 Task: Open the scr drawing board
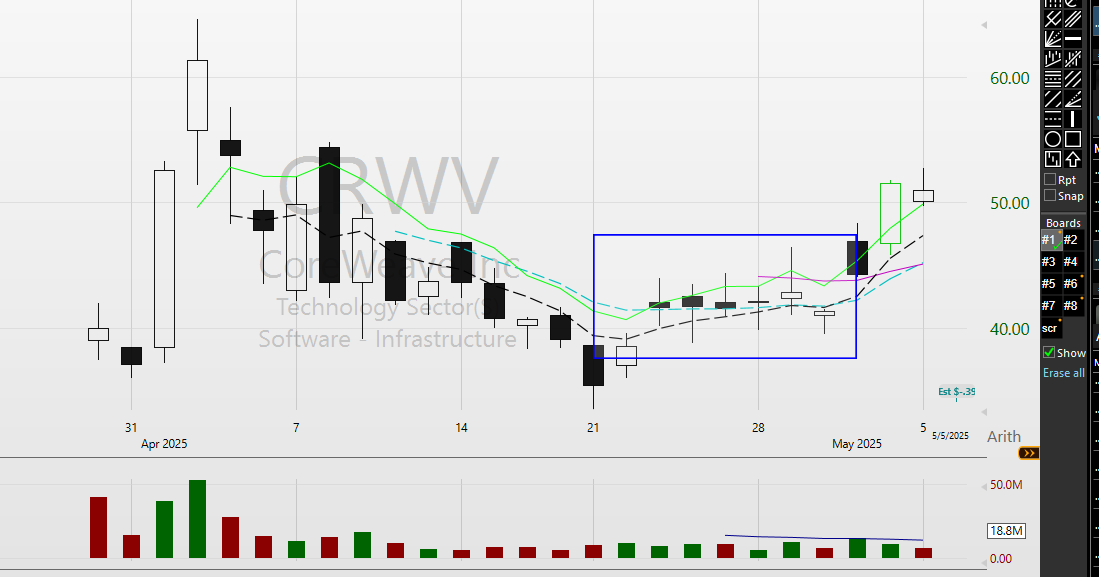point(1051,328)
